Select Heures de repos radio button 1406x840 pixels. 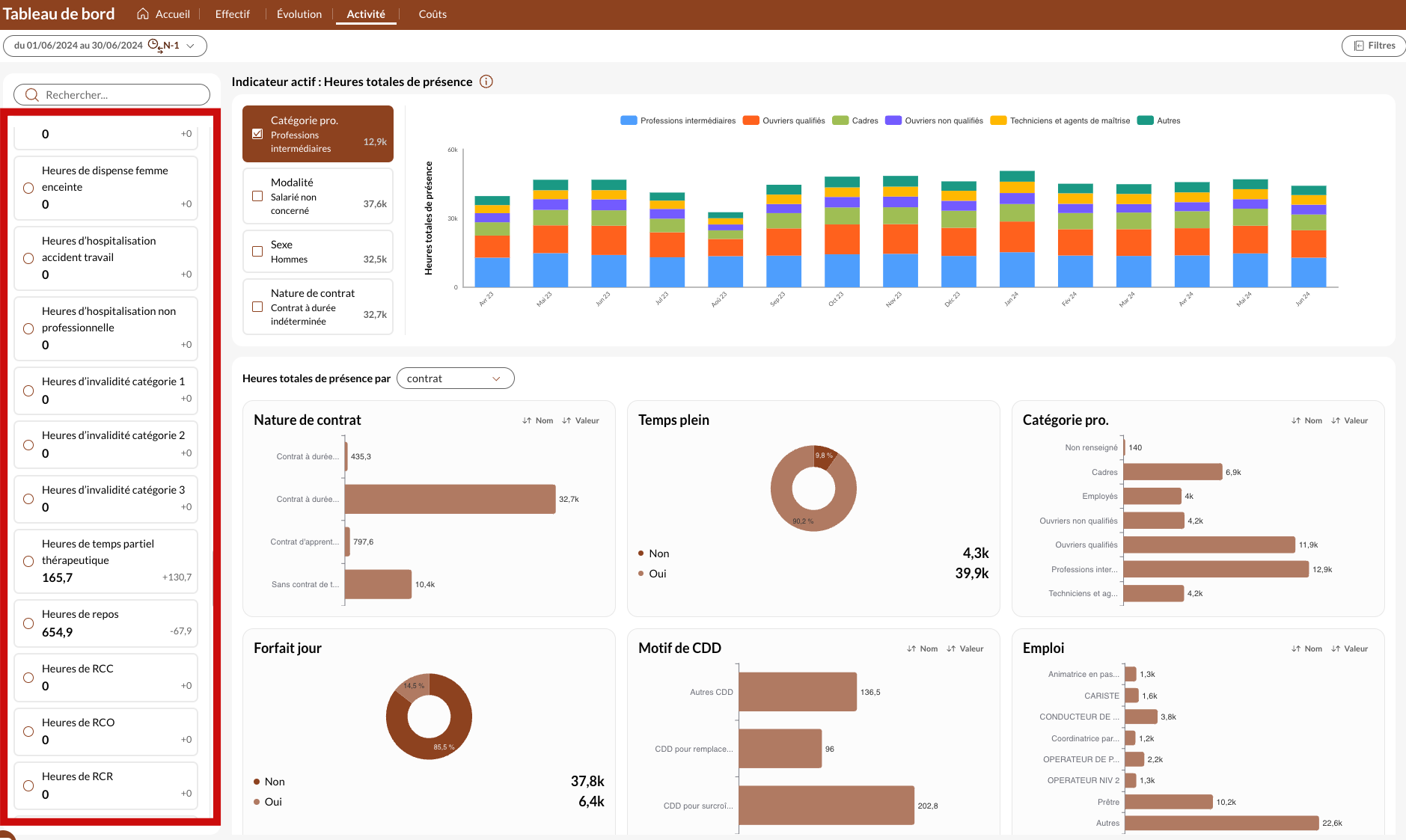(x=28, y=623)
